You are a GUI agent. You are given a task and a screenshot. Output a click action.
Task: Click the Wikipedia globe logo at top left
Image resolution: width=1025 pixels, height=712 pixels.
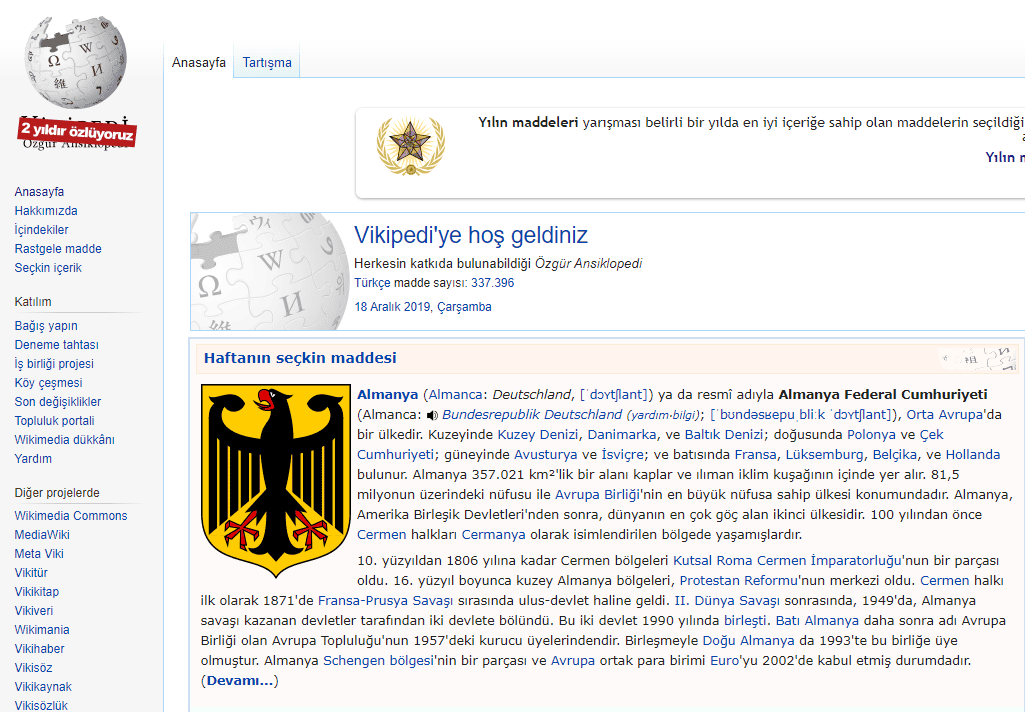pos(77,60)
